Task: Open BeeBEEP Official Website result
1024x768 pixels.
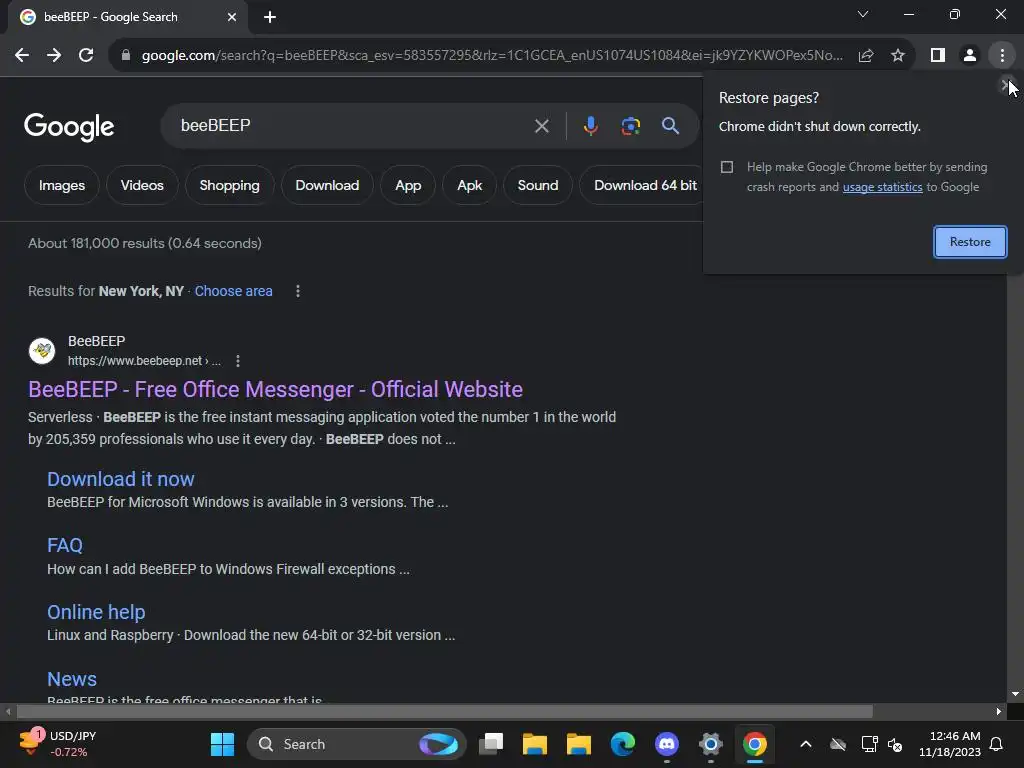Action: pos(275,390)
